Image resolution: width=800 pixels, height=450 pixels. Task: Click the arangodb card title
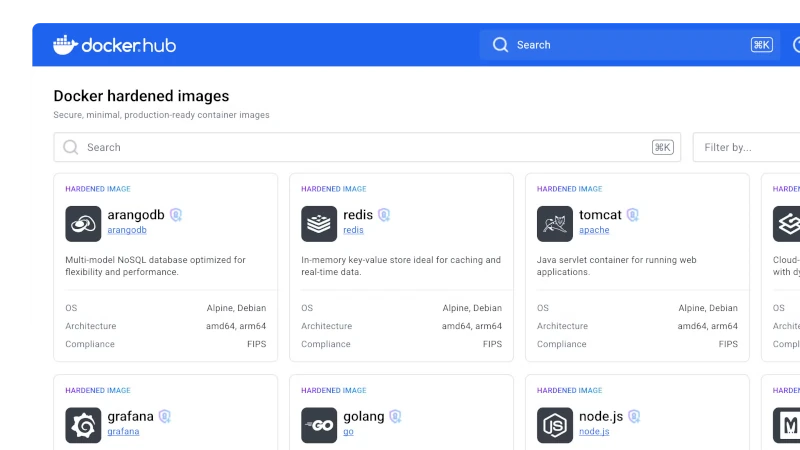tap(136, 215)
